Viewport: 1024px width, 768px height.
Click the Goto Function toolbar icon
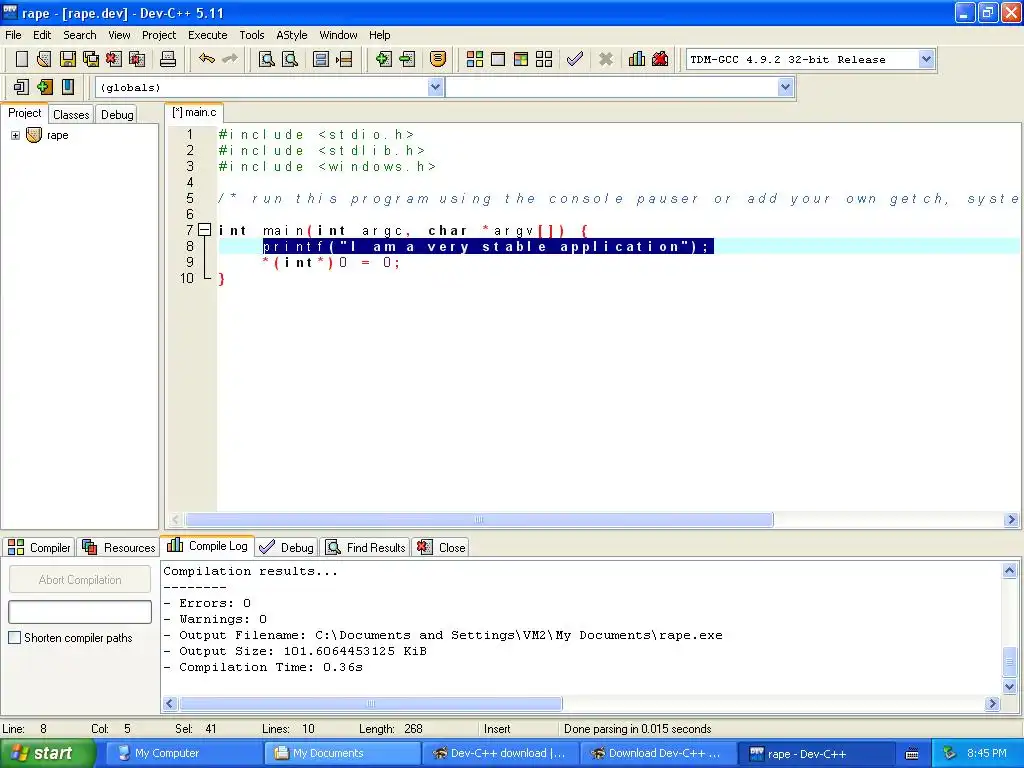(x=321, y=59)
